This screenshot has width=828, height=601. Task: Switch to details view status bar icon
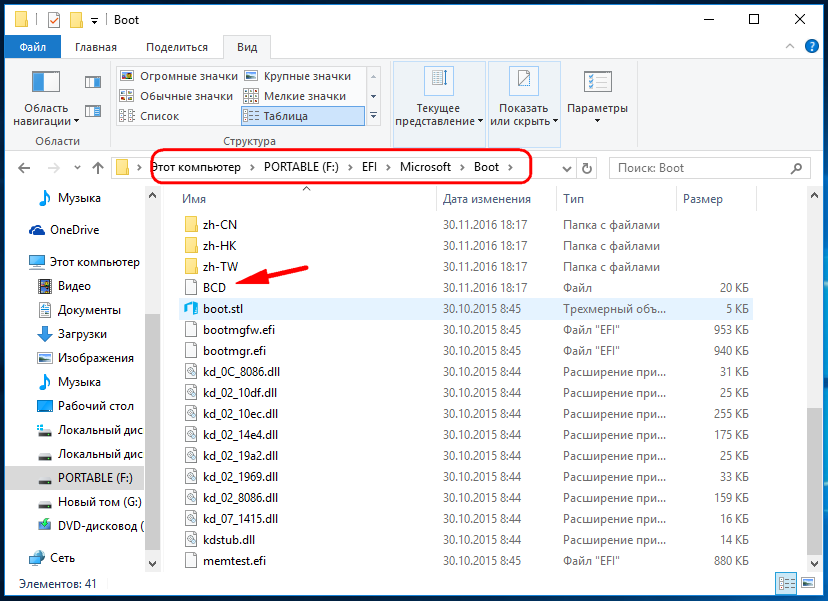786,584
